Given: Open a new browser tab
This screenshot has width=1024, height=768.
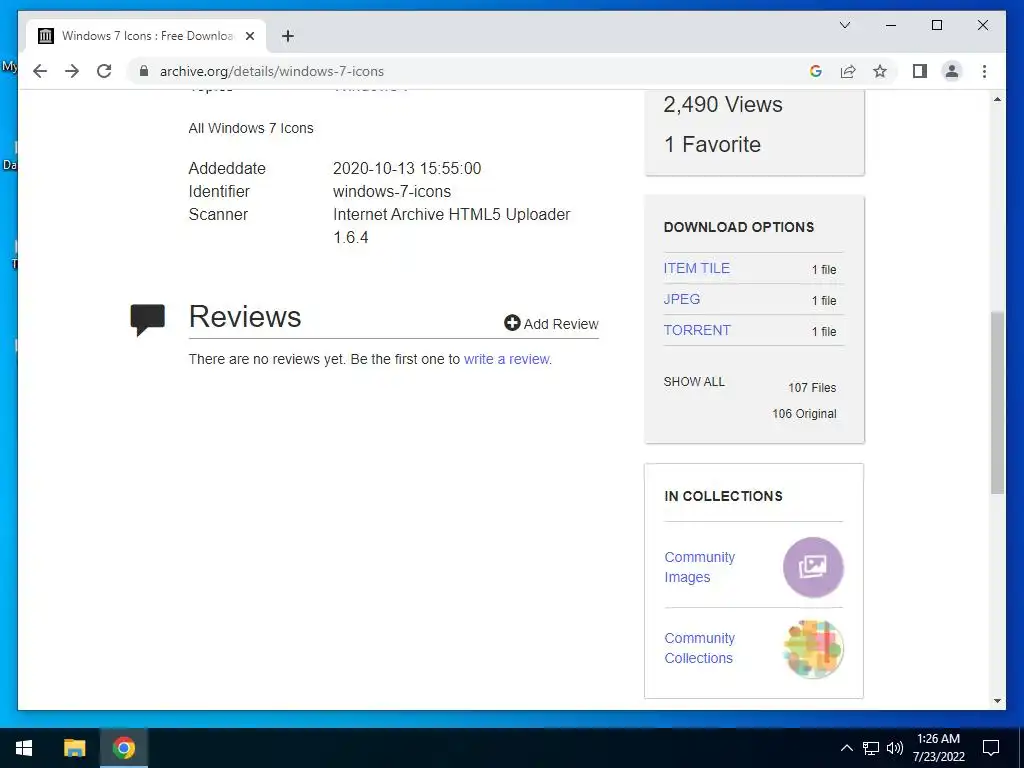Looking at the screenshot, I should point(288,36).
